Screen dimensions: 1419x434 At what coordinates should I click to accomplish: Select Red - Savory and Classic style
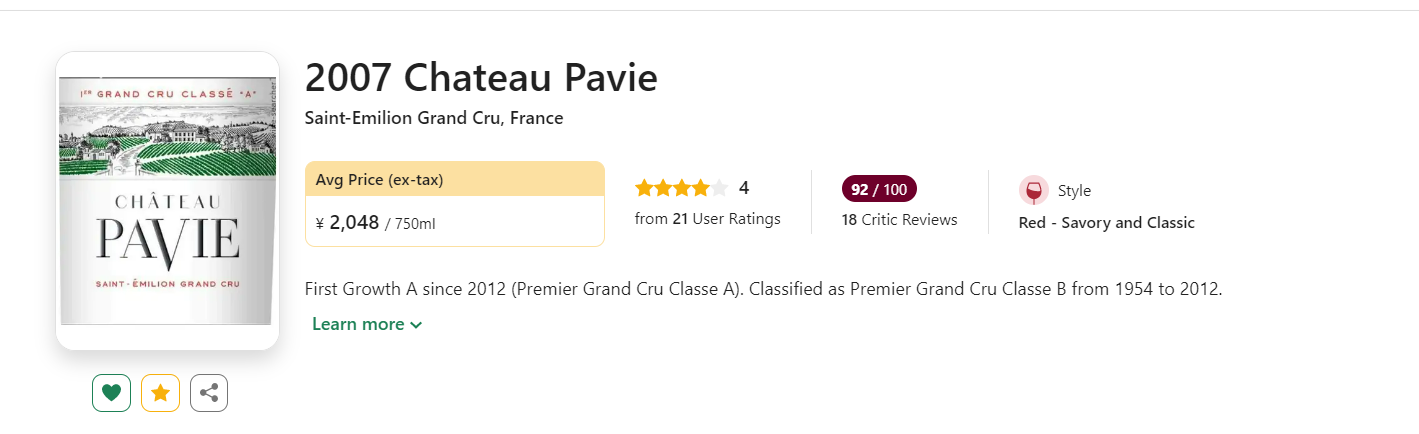[1106, 223]
